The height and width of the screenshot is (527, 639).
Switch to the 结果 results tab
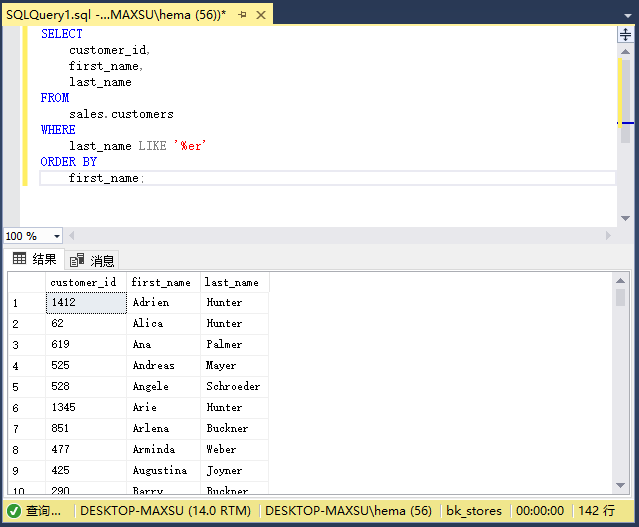coord(35,259)
